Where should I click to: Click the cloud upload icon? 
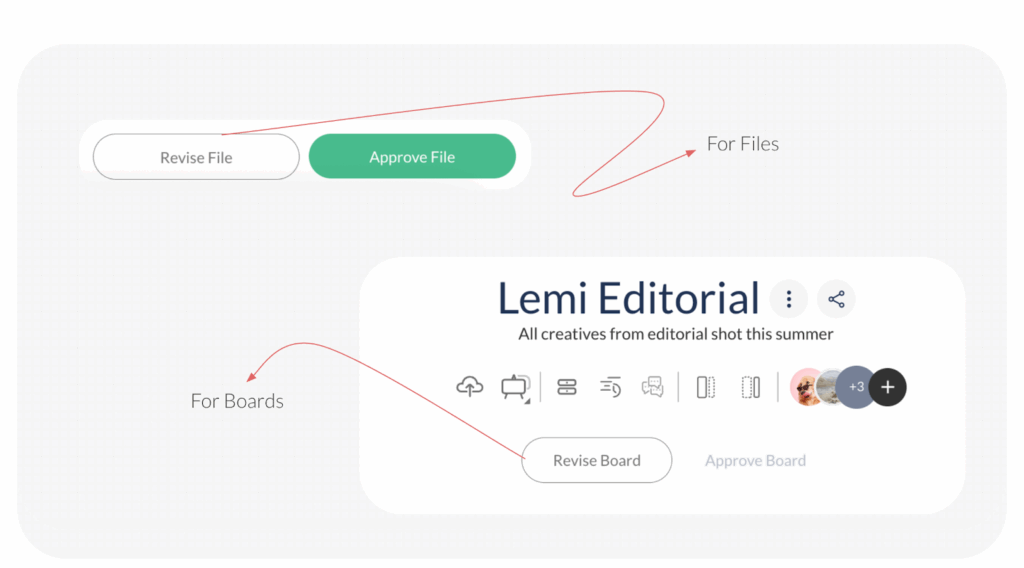[469, 387]
